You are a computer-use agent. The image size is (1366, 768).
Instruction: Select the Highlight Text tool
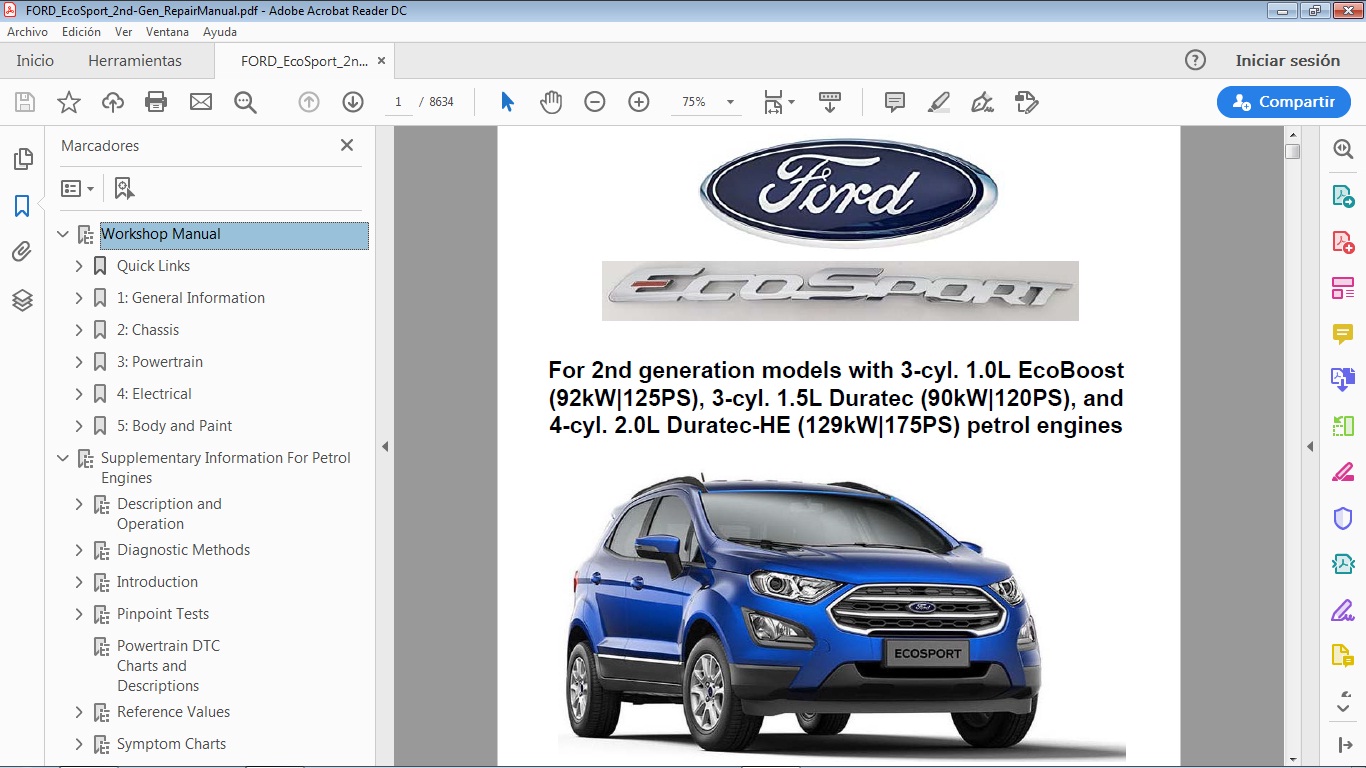(938, 101)
